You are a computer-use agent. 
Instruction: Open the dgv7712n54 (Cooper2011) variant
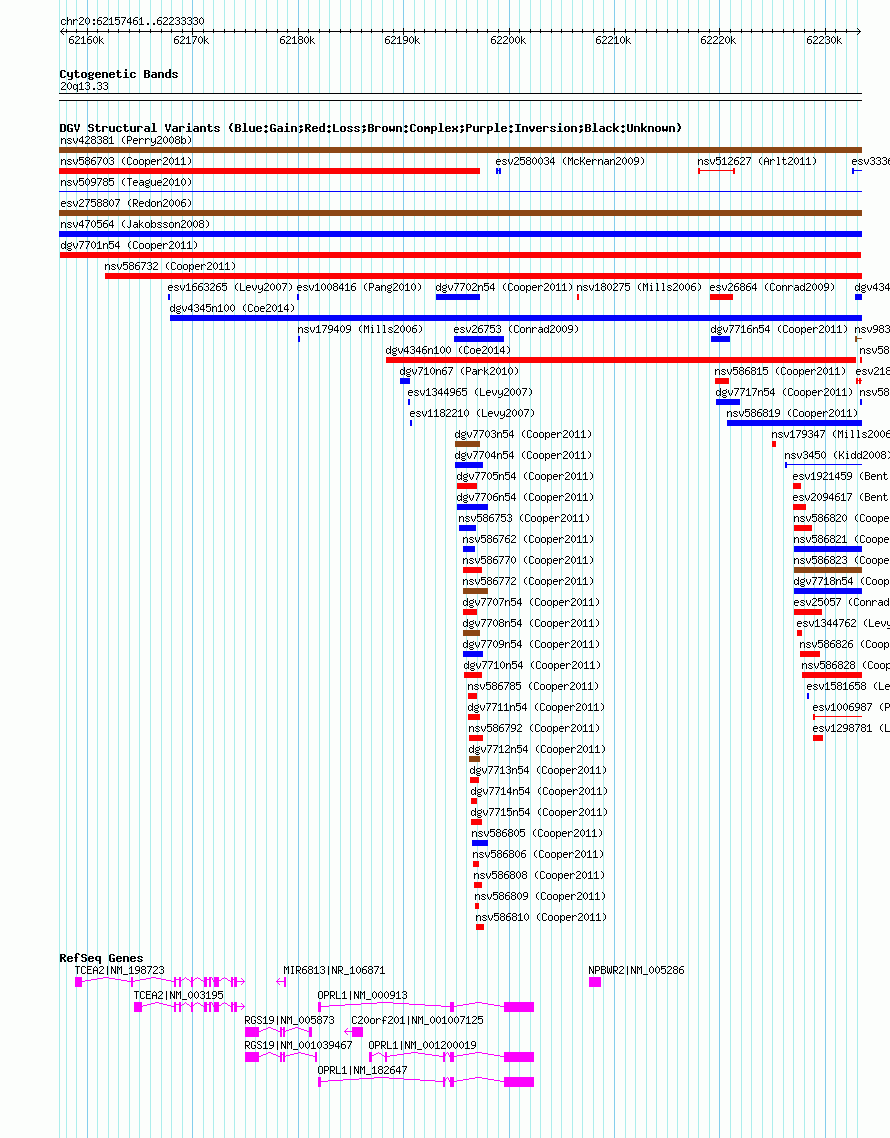click(537, 750)
